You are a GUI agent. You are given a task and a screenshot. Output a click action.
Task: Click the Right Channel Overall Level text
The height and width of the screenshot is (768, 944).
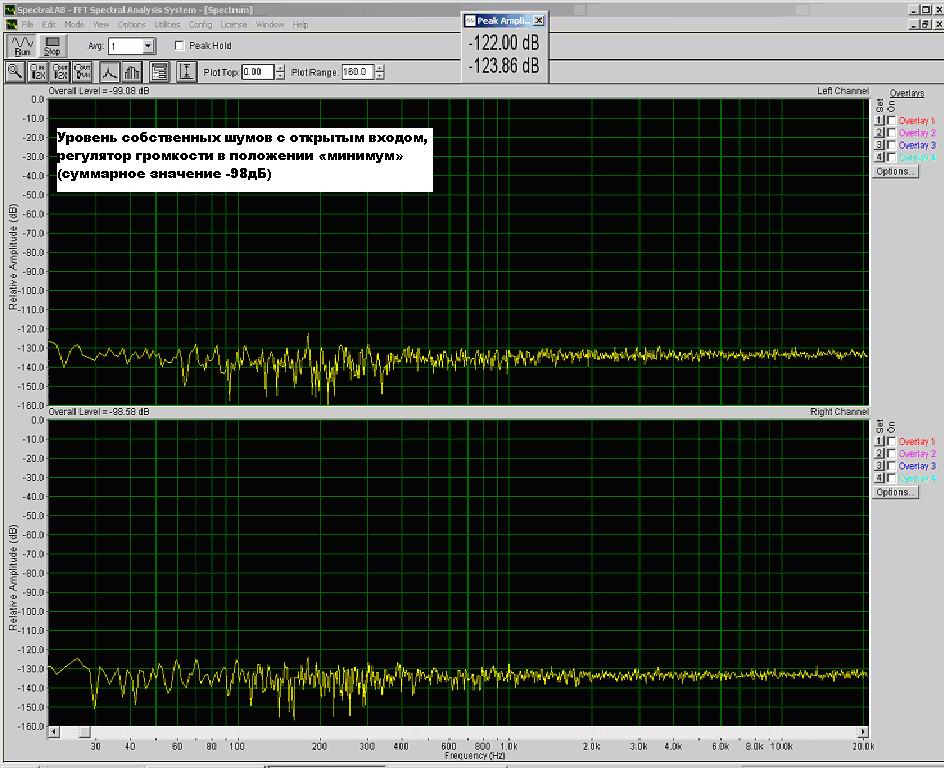[99, 412]
